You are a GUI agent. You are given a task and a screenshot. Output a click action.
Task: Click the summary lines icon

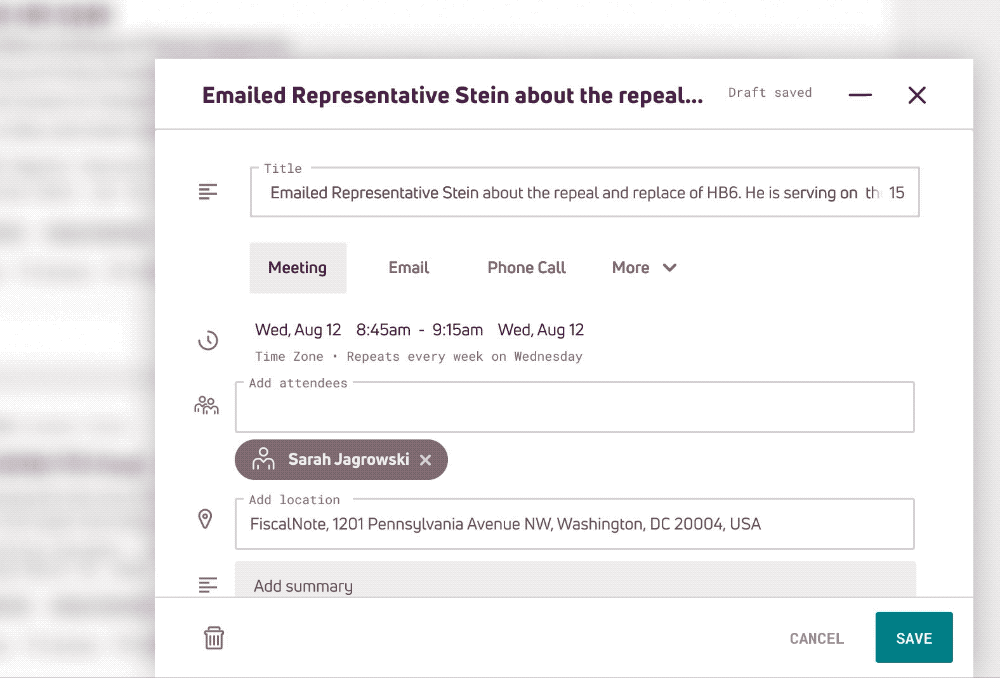[x=208, y=584]
